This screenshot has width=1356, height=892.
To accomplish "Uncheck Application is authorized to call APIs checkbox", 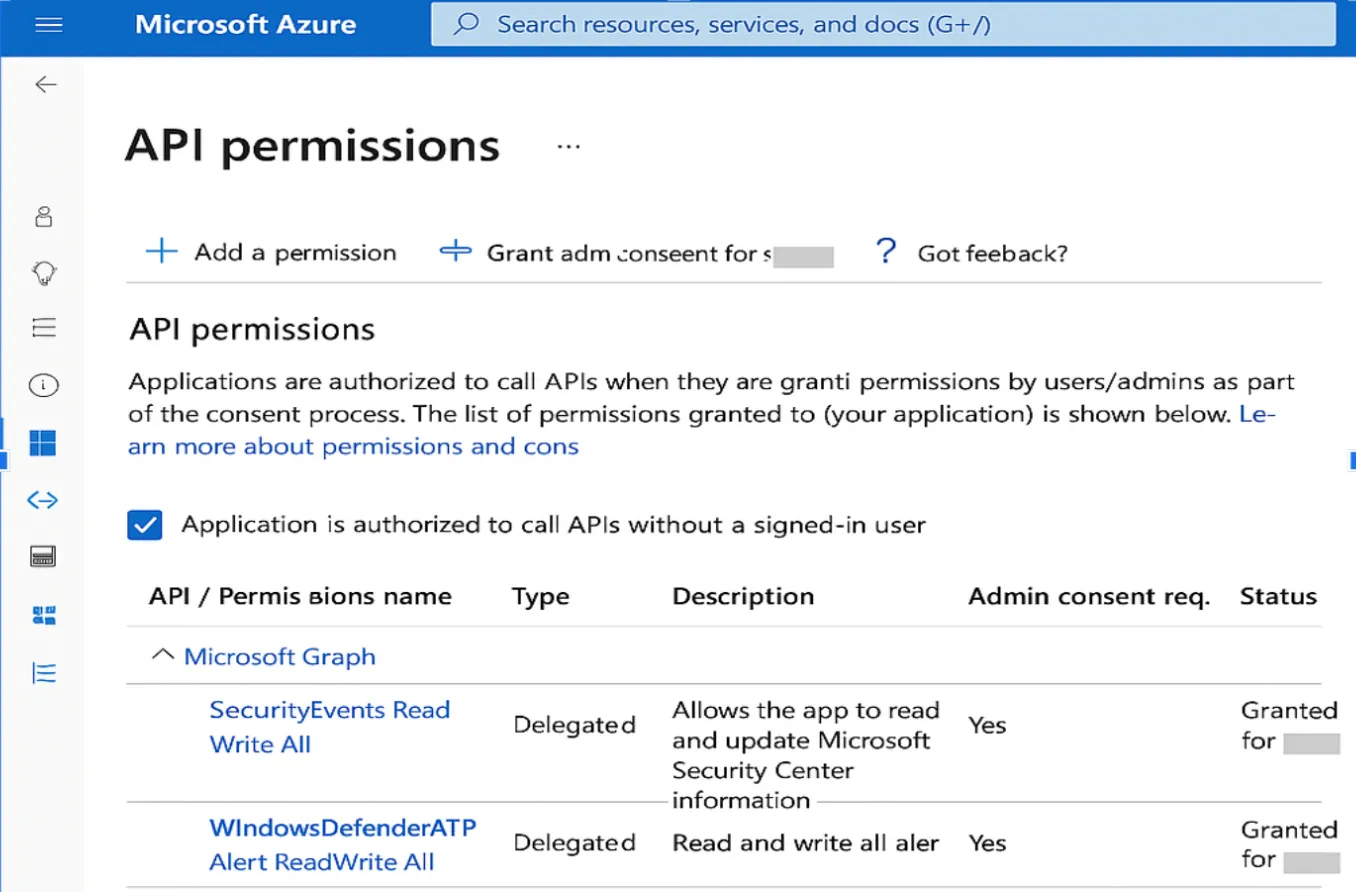I will click(145, 525).
